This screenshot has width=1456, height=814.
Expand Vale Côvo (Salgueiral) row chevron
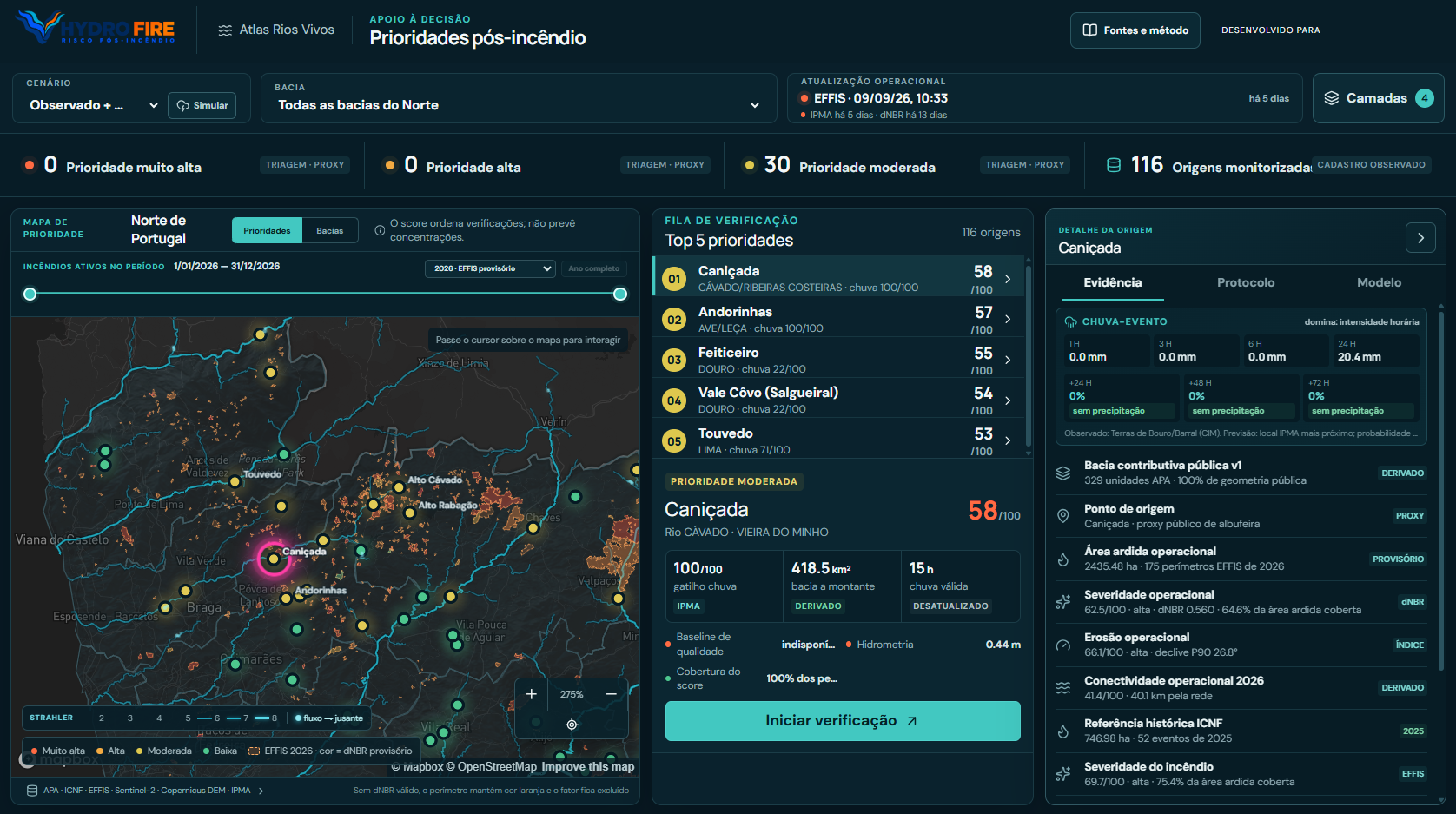(x=1008, y=400)
